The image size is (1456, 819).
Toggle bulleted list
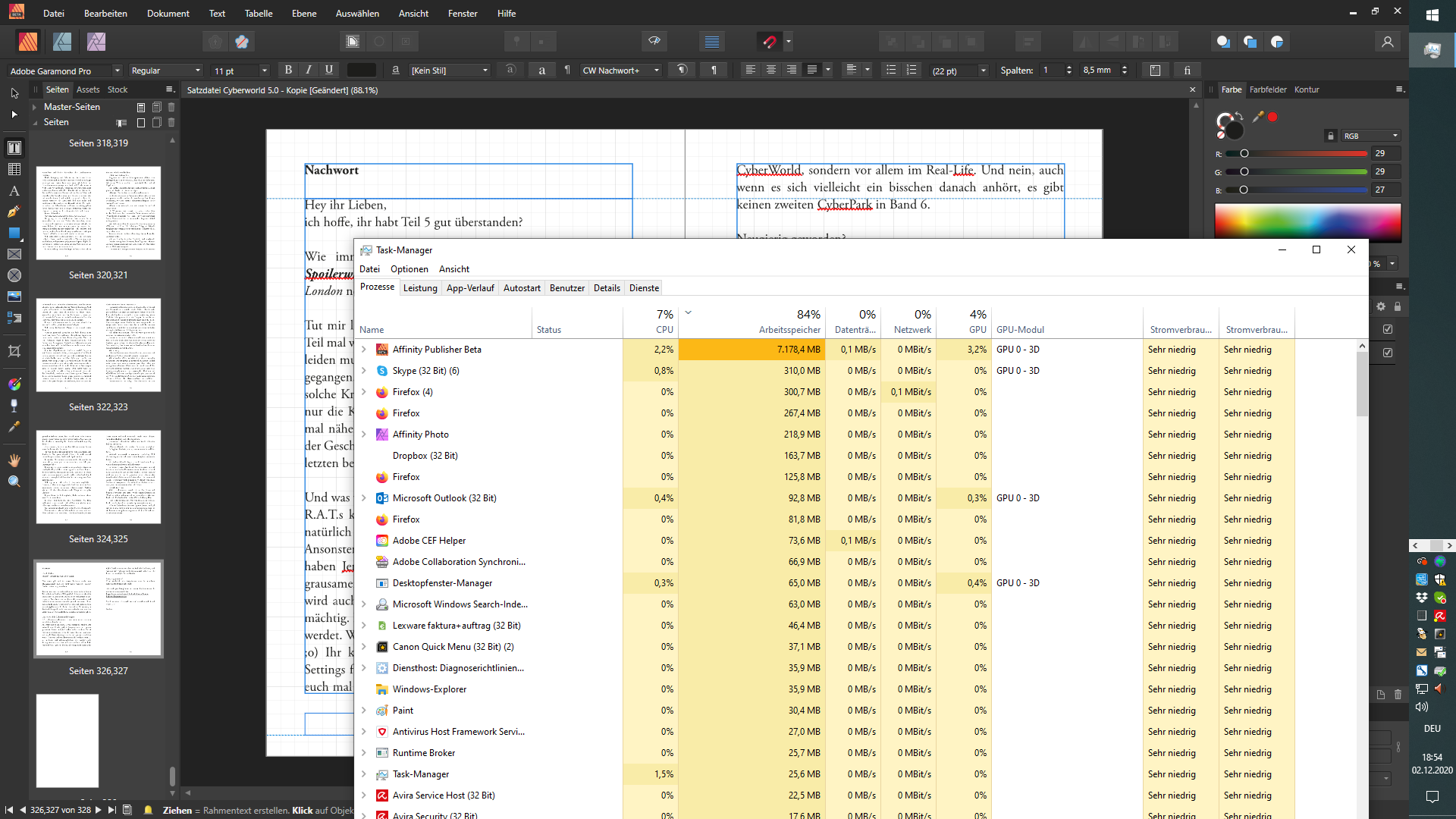[x=891, y=70]
